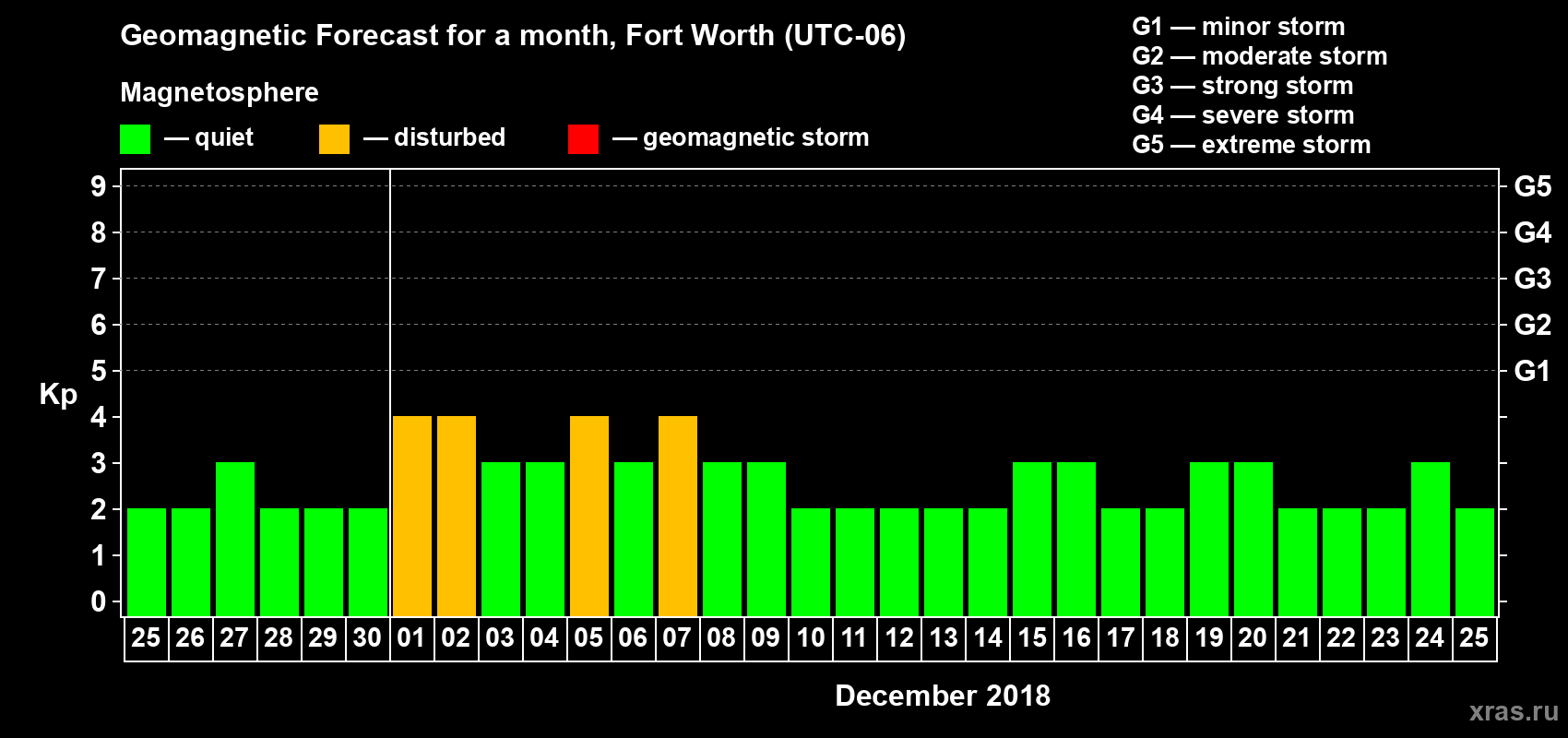
Task: Select the green bar for December 19
Action: [x=1209, y=539]
